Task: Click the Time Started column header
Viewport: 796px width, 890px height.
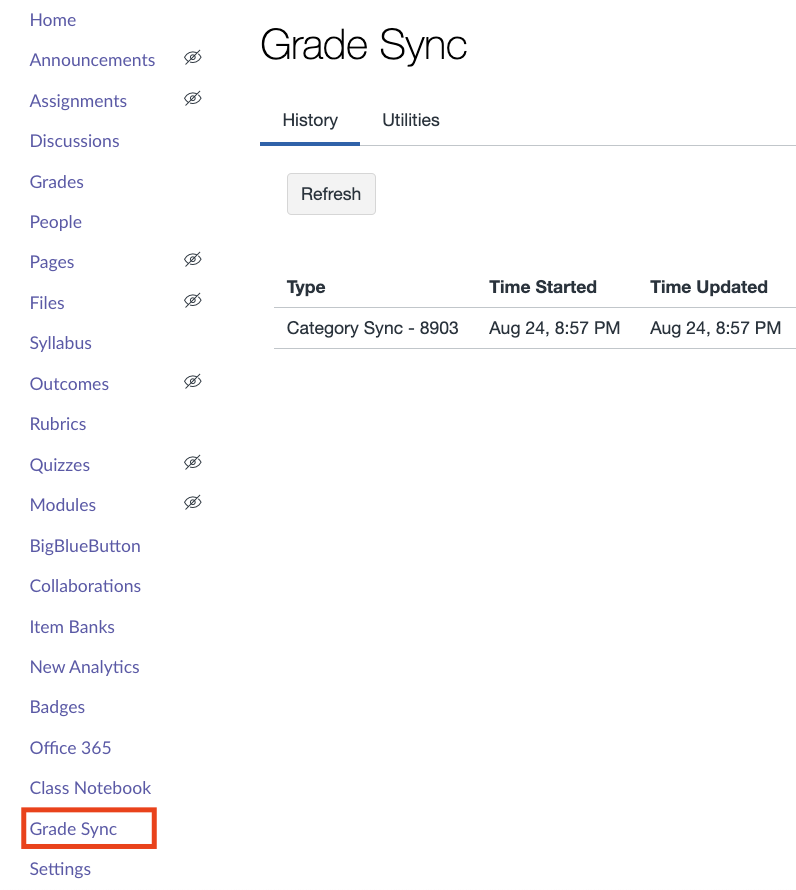Action: [542, 287]
